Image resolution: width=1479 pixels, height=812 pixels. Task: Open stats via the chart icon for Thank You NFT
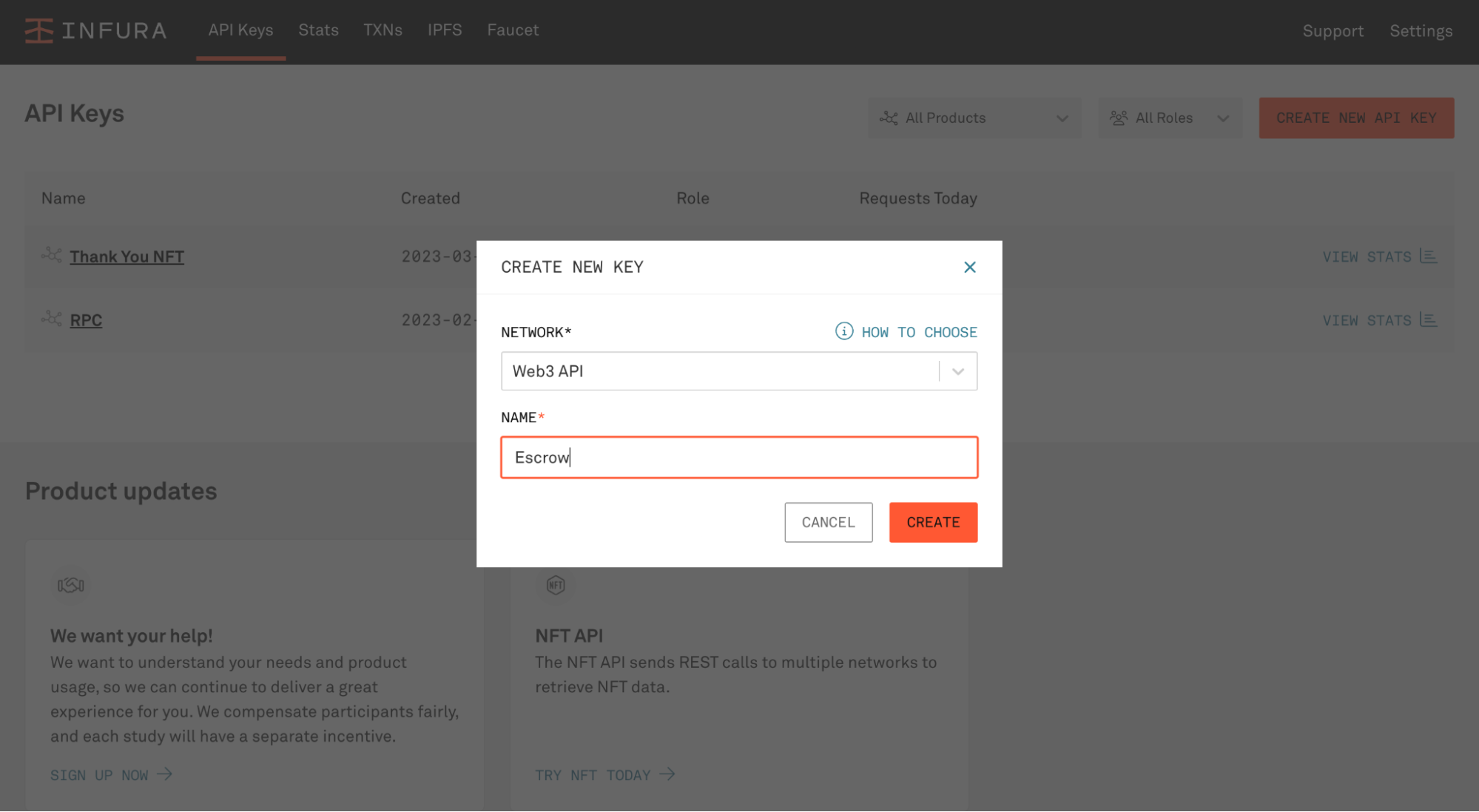click(1429, 256)
